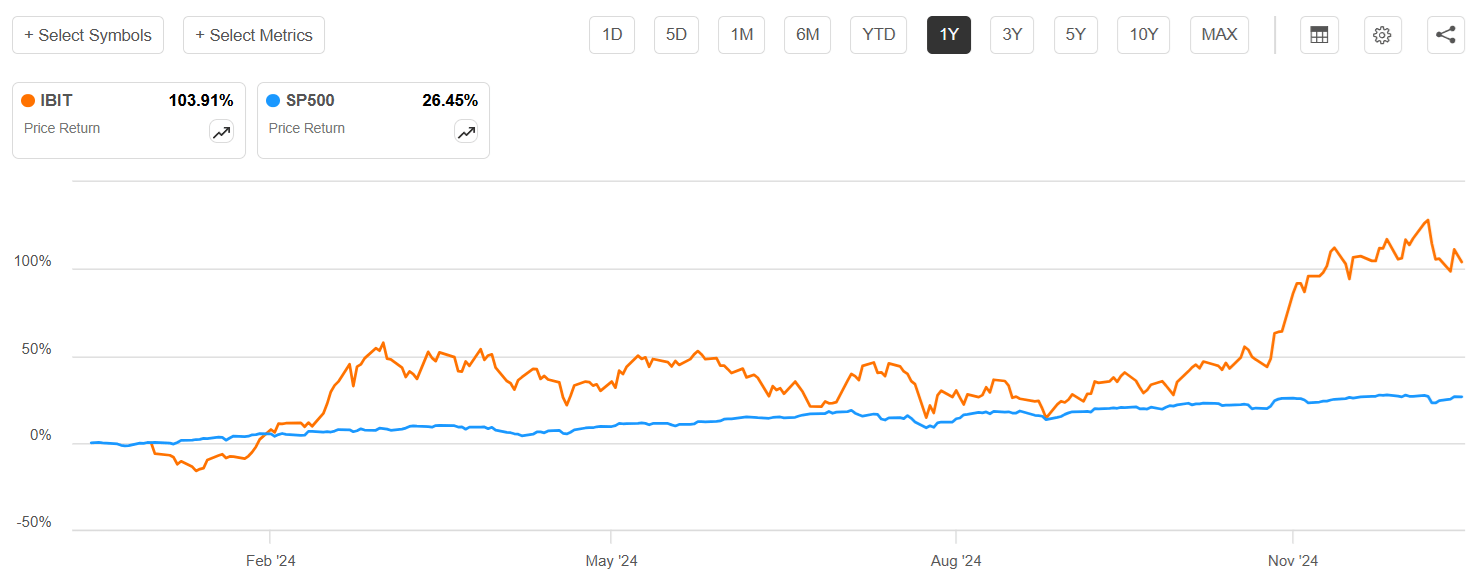Select the 10Y range

[1143, 34]
